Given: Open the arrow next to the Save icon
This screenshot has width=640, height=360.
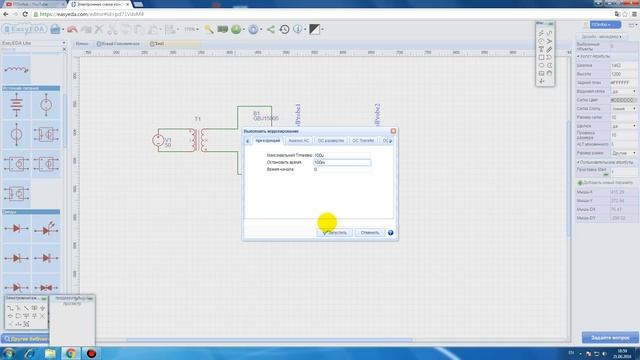Looking at the screenshot, I should click(63, 29).
